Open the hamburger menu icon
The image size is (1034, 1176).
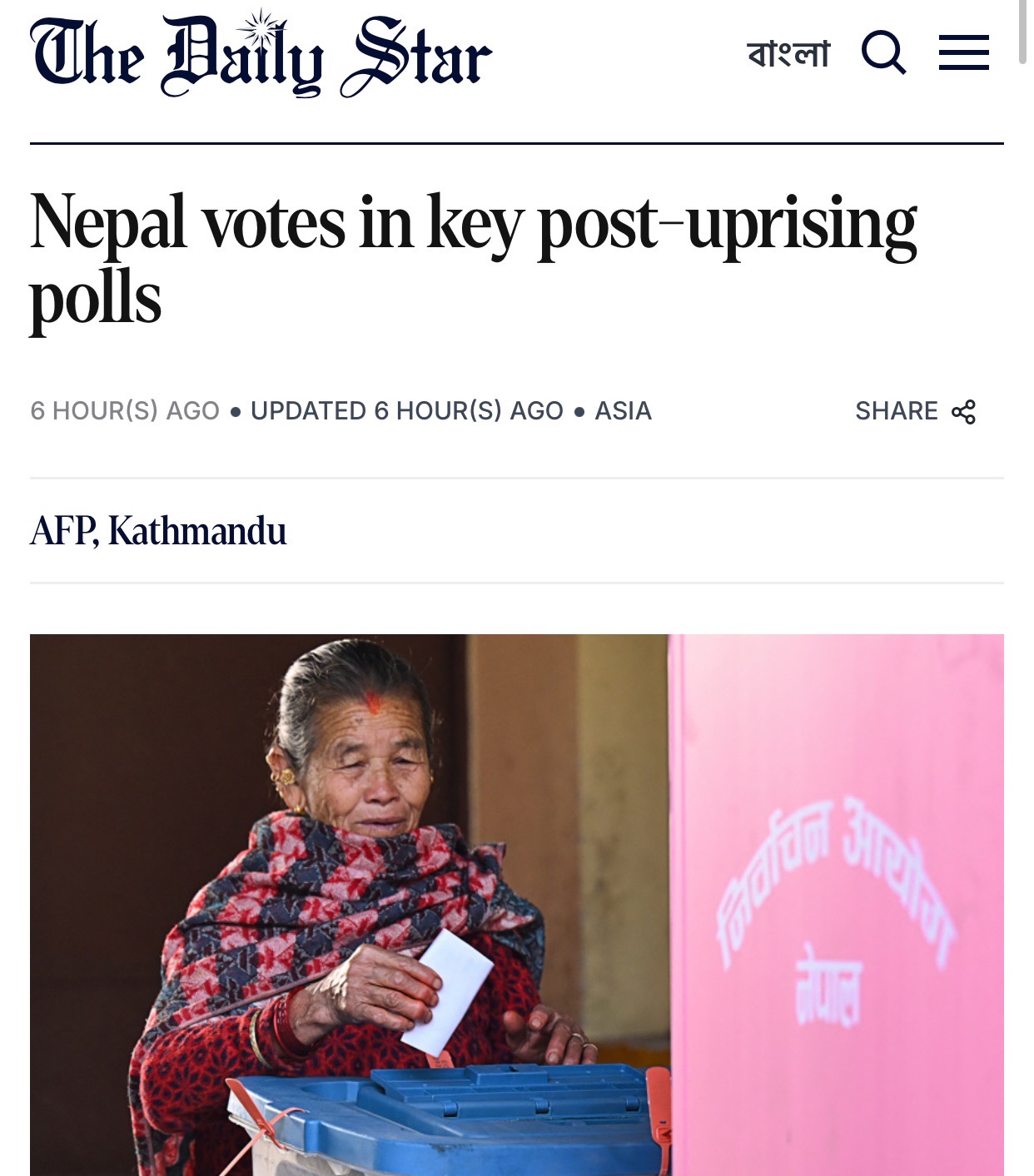(963, 52)
